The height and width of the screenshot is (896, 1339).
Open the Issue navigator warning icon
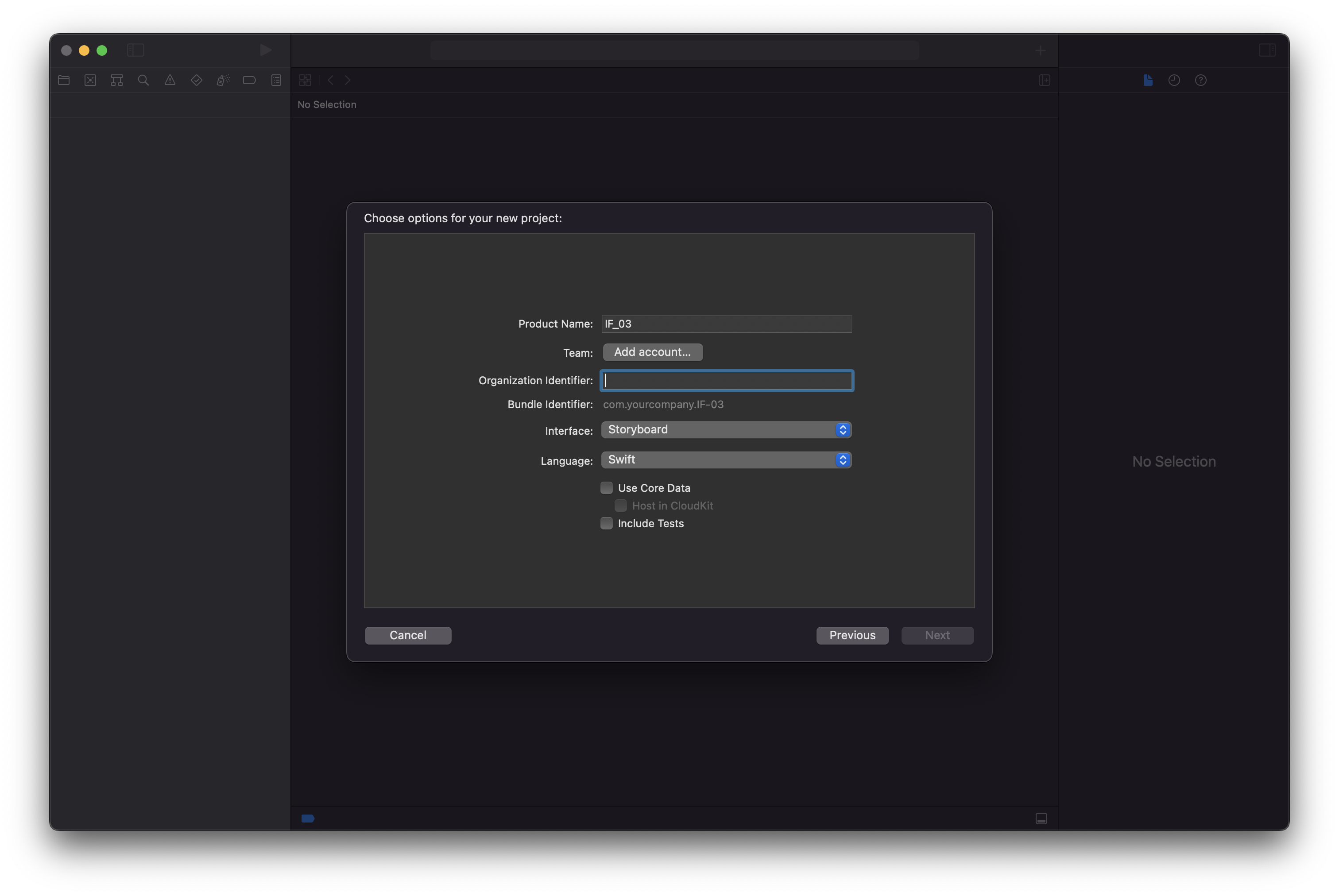click(170, 80)
